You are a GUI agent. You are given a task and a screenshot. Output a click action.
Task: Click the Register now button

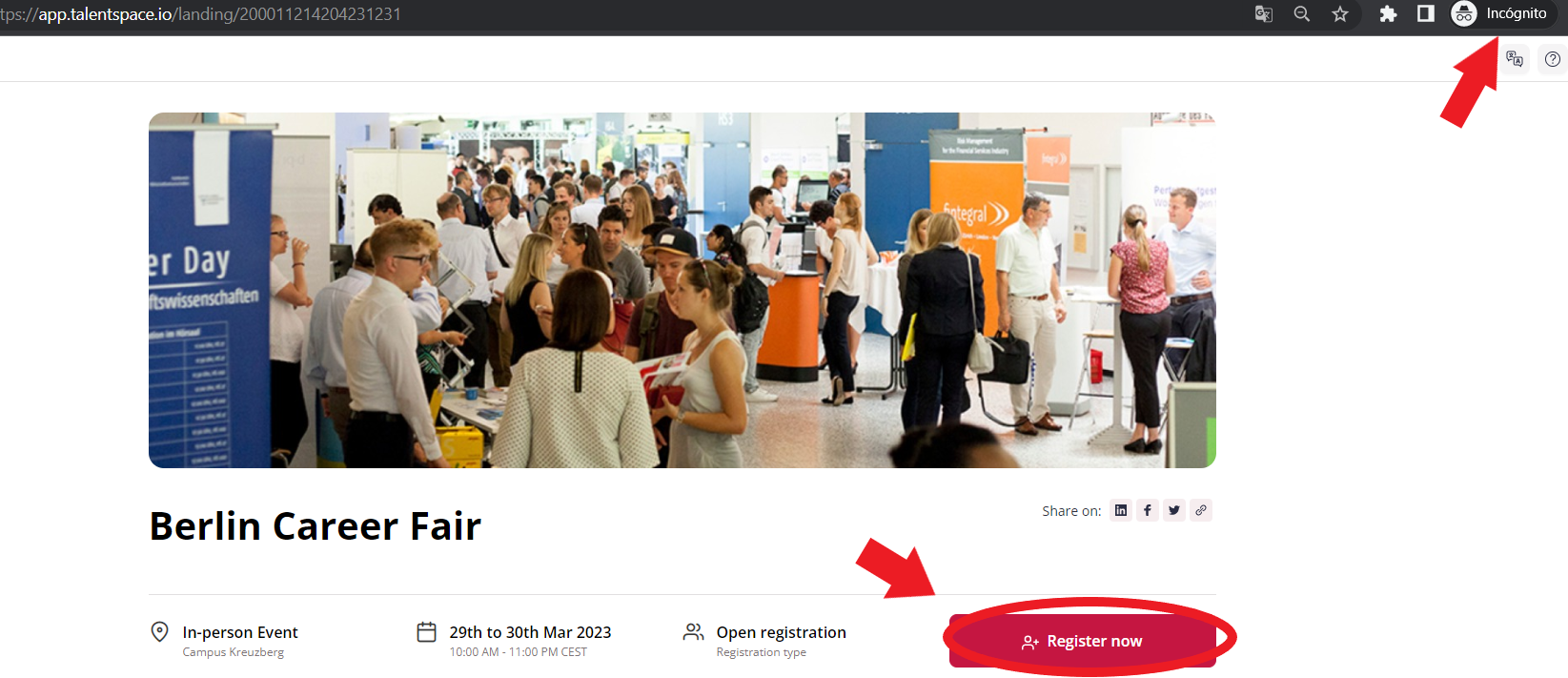(1083, 641)
